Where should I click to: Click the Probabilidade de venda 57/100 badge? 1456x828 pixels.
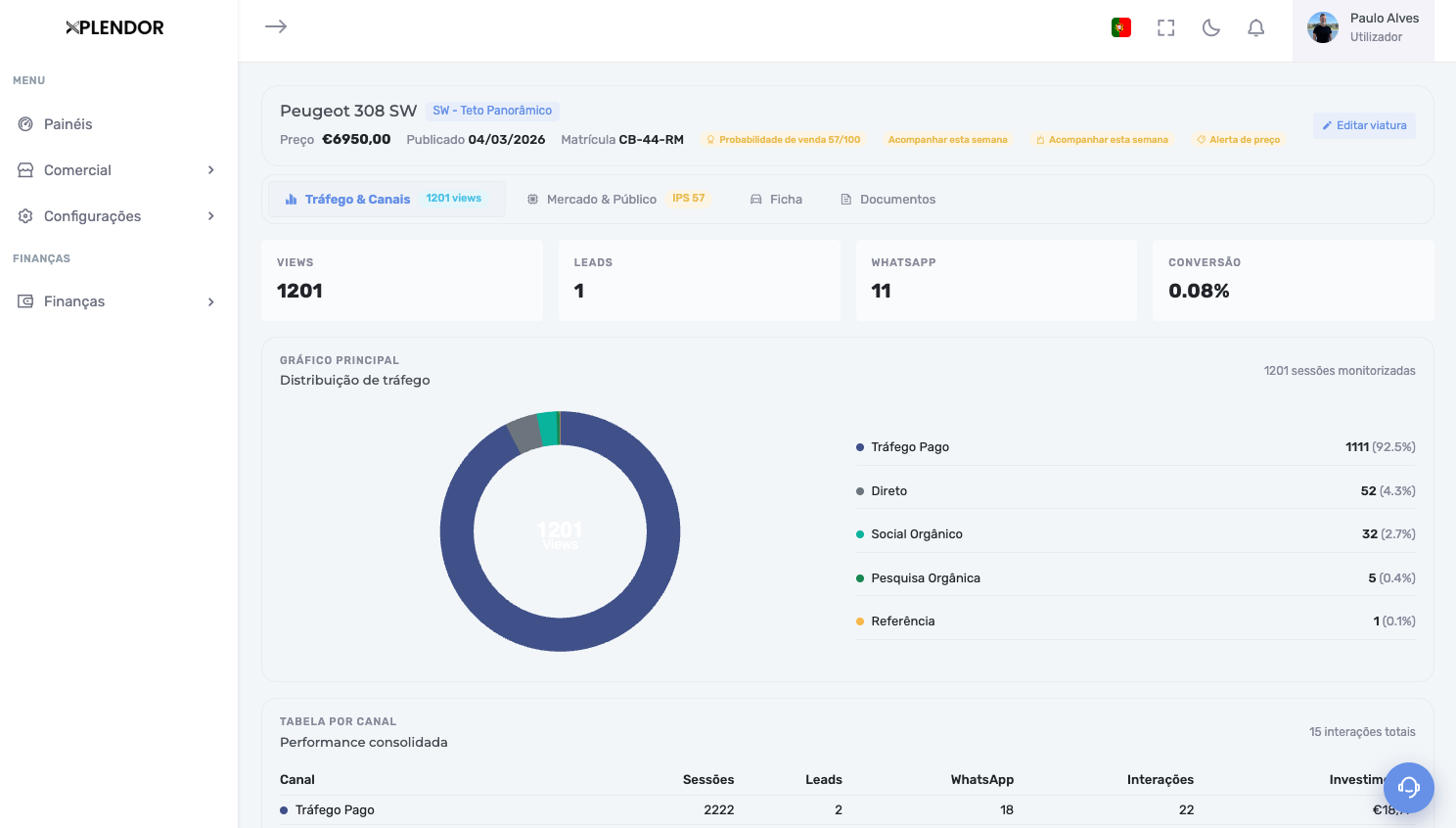click(x=784, y=140)
